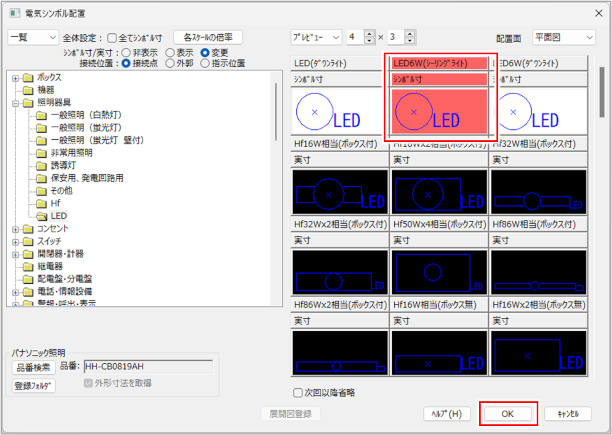Choose the Hf16W相当(ボックス付) fixture symbol
This screenshot has width=612, height=435.
(x=339, y=190)
